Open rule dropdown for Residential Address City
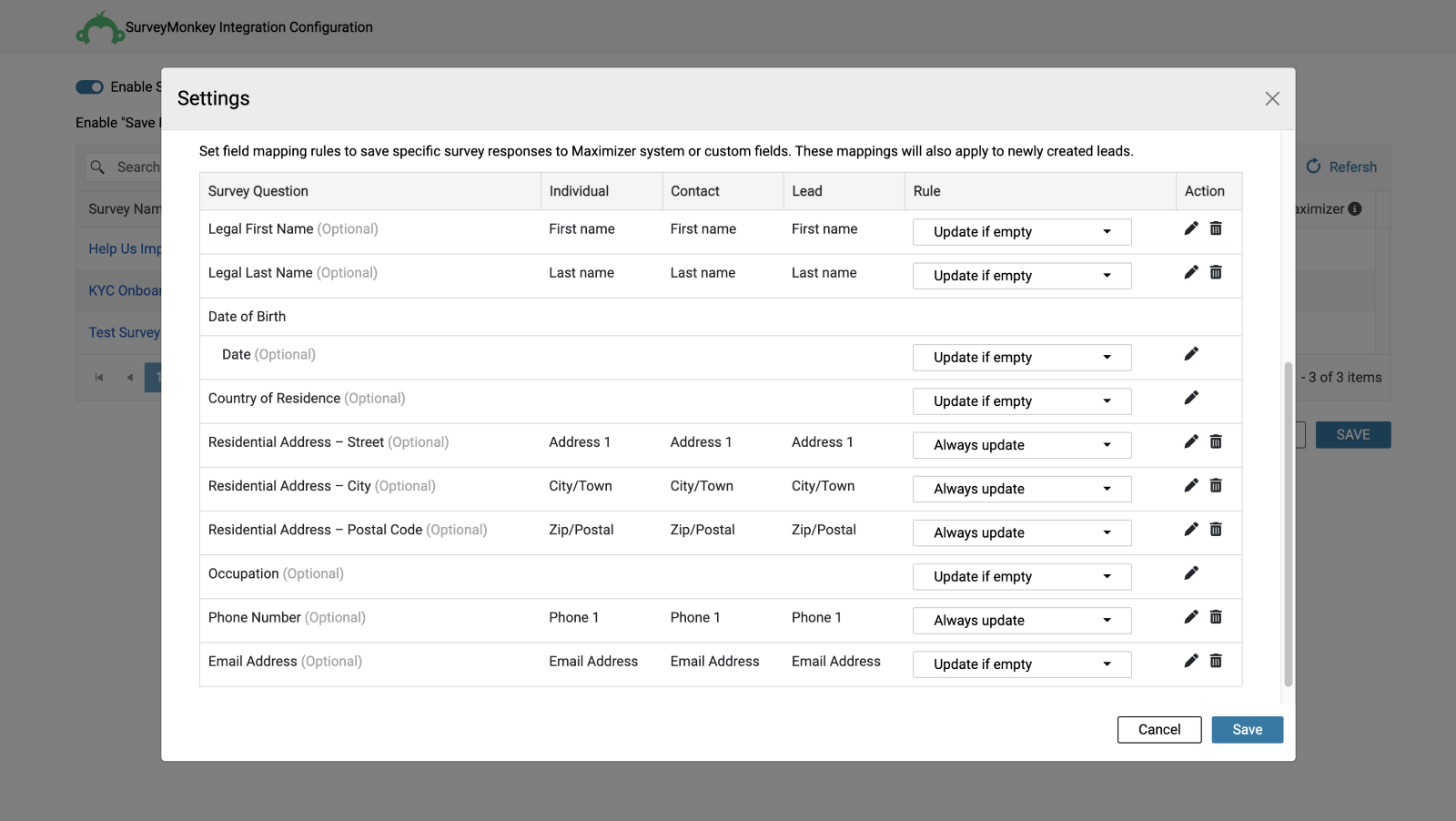Screen dimensions: 1456x821 (1022, 489)
